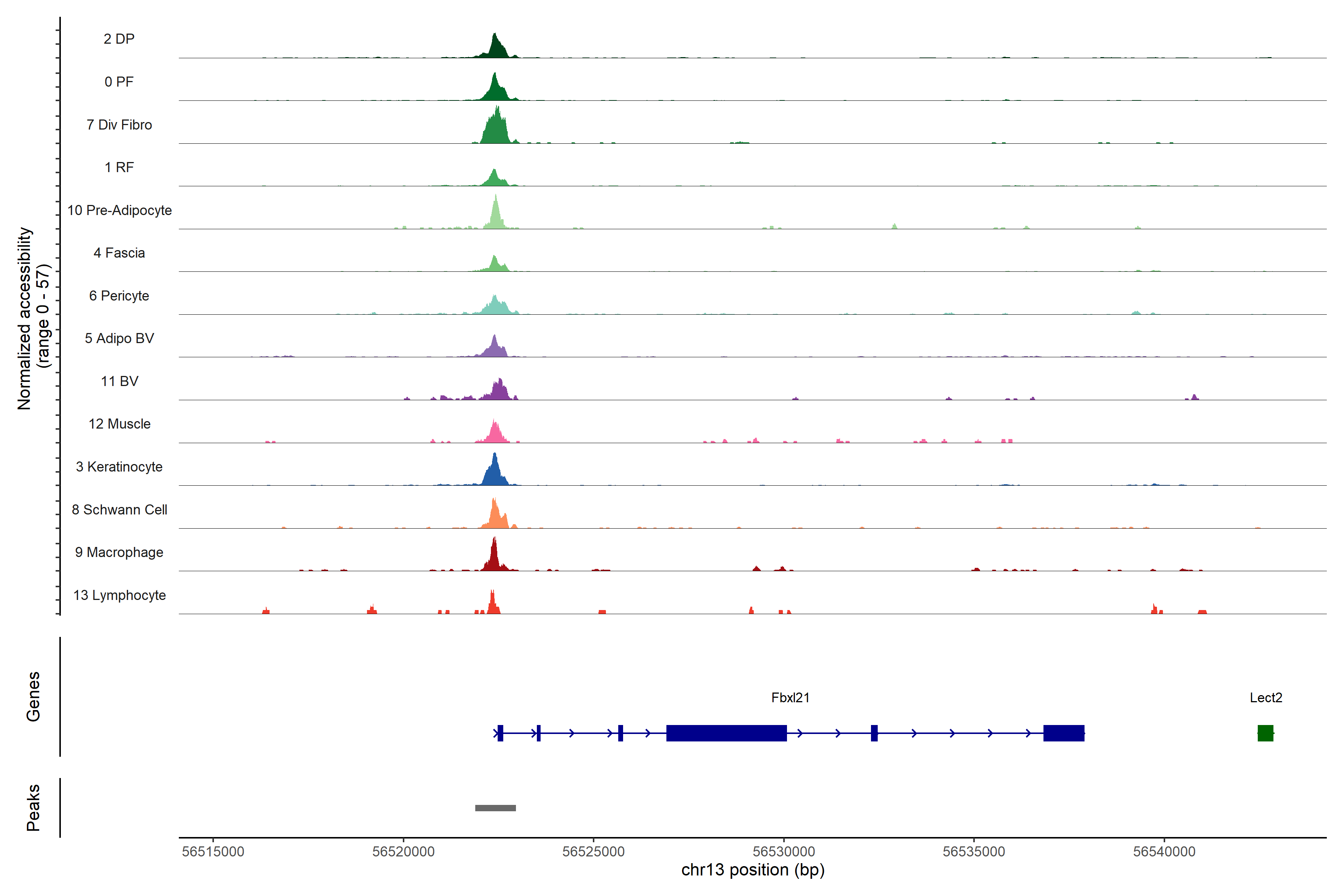
Task: Click the gray peak bar in Peaks track
Action: (x=495, y=808)
